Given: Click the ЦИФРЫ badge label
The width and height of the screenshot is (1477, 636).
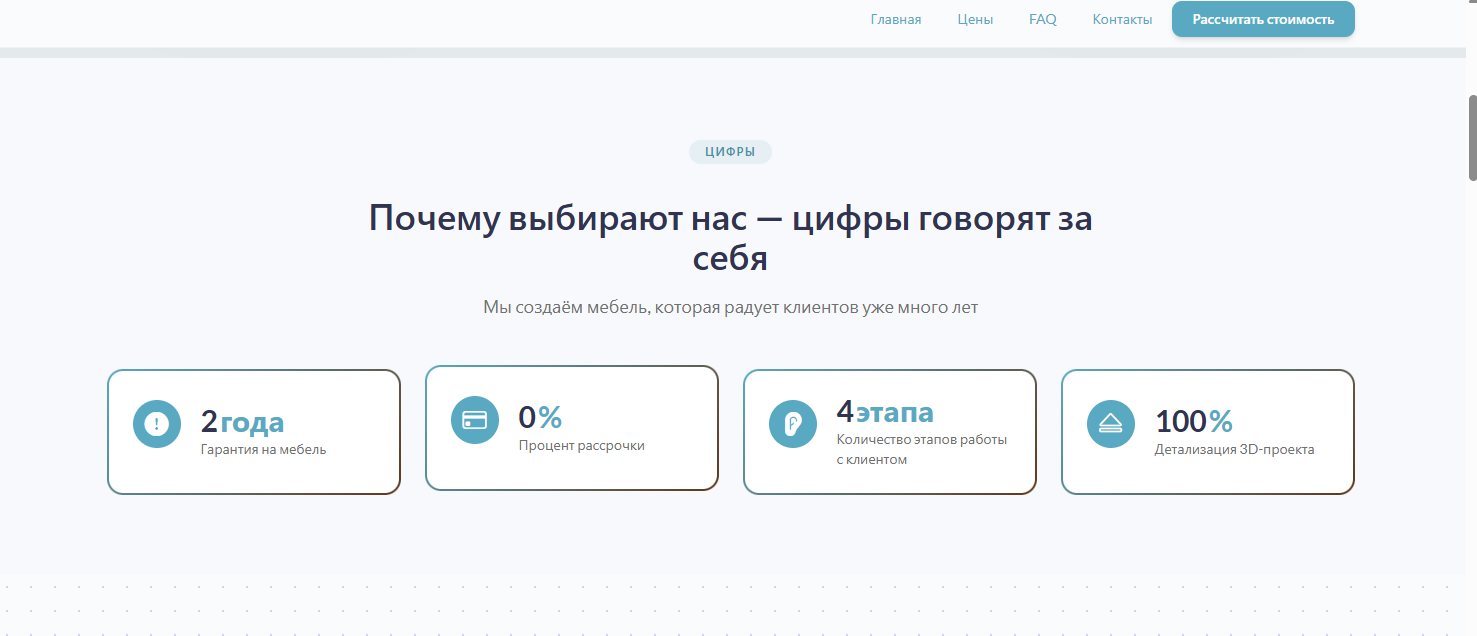Looking at the screenshot, I should pyautogui.click(x=730, y=152).
